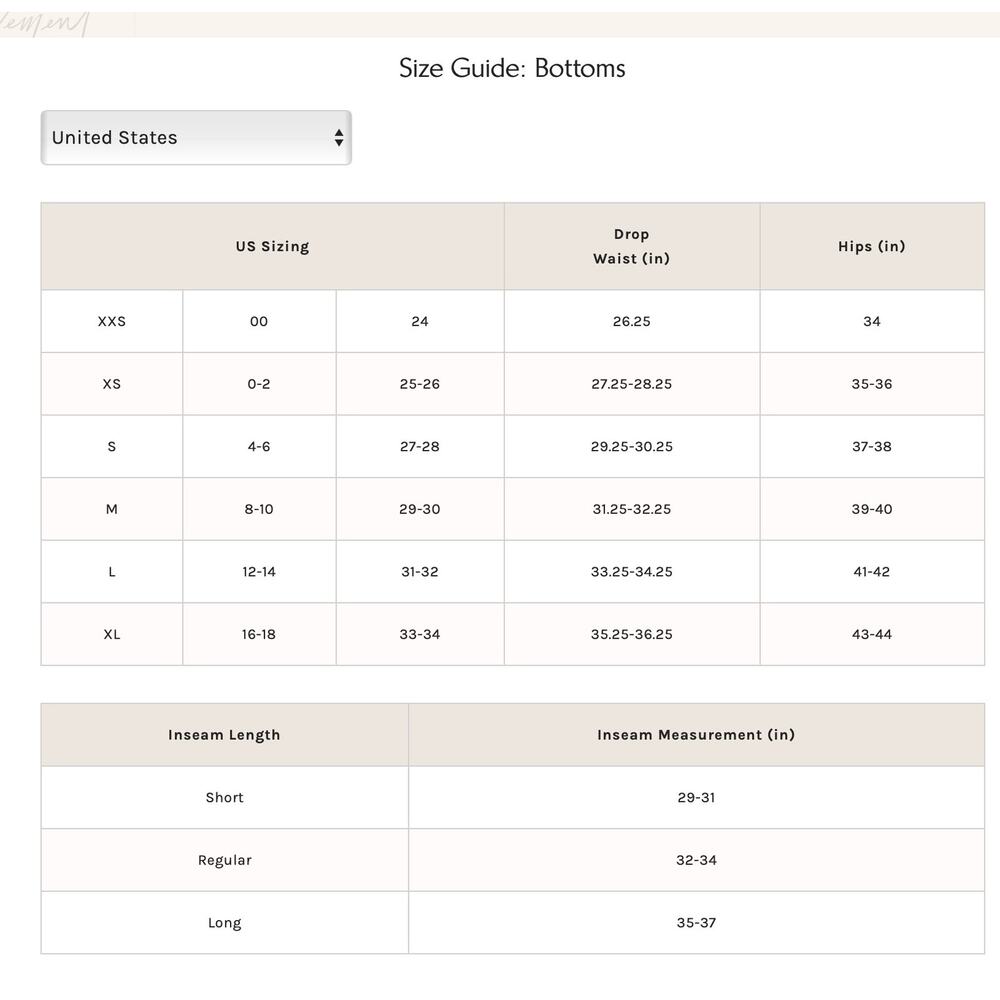Click the cursive logo in the top-left corner
The height and width of the screenshot is (1000, 1000).
(x=45, y=24)
